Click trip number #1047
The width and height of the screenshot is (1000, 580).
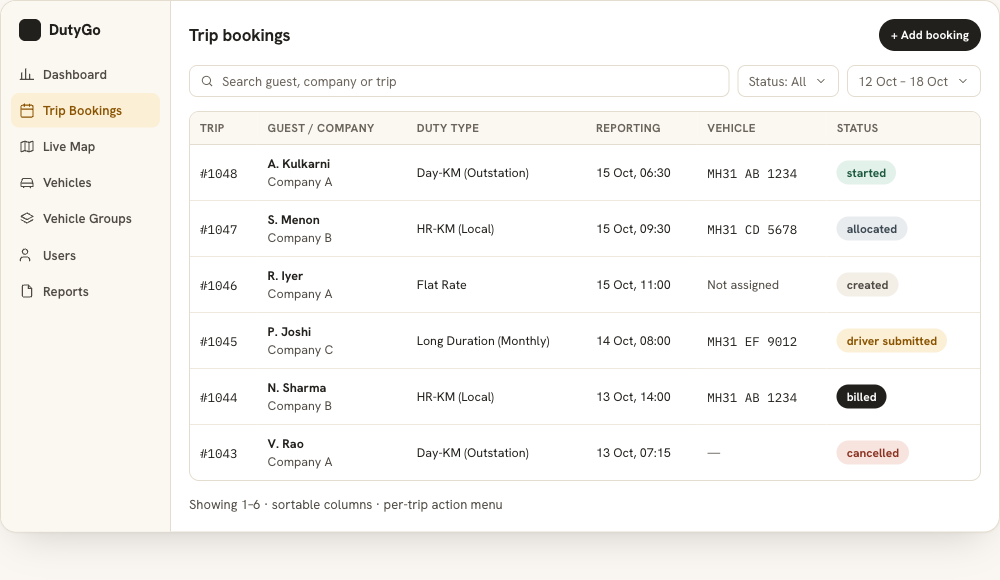219,230
